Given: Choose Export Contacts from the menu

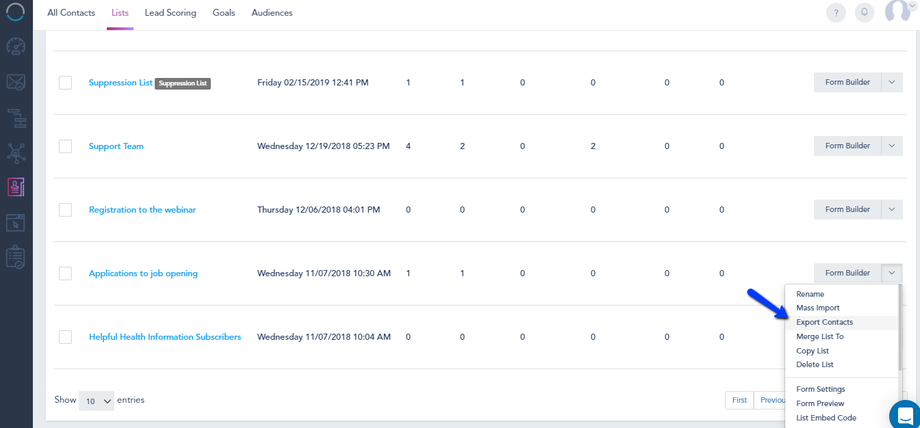Looking at the screenshot, I should 824,322.
